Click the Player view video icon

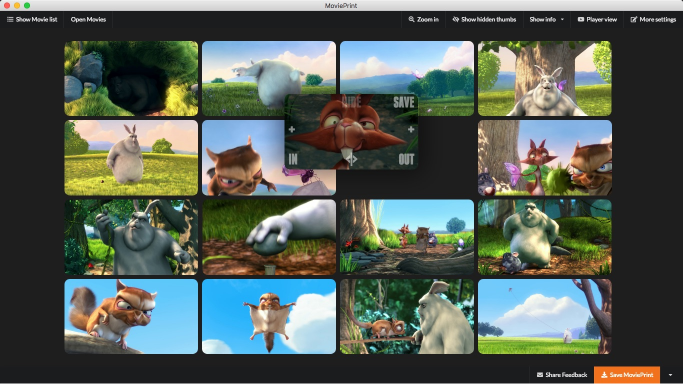click(x=581, y=19)
